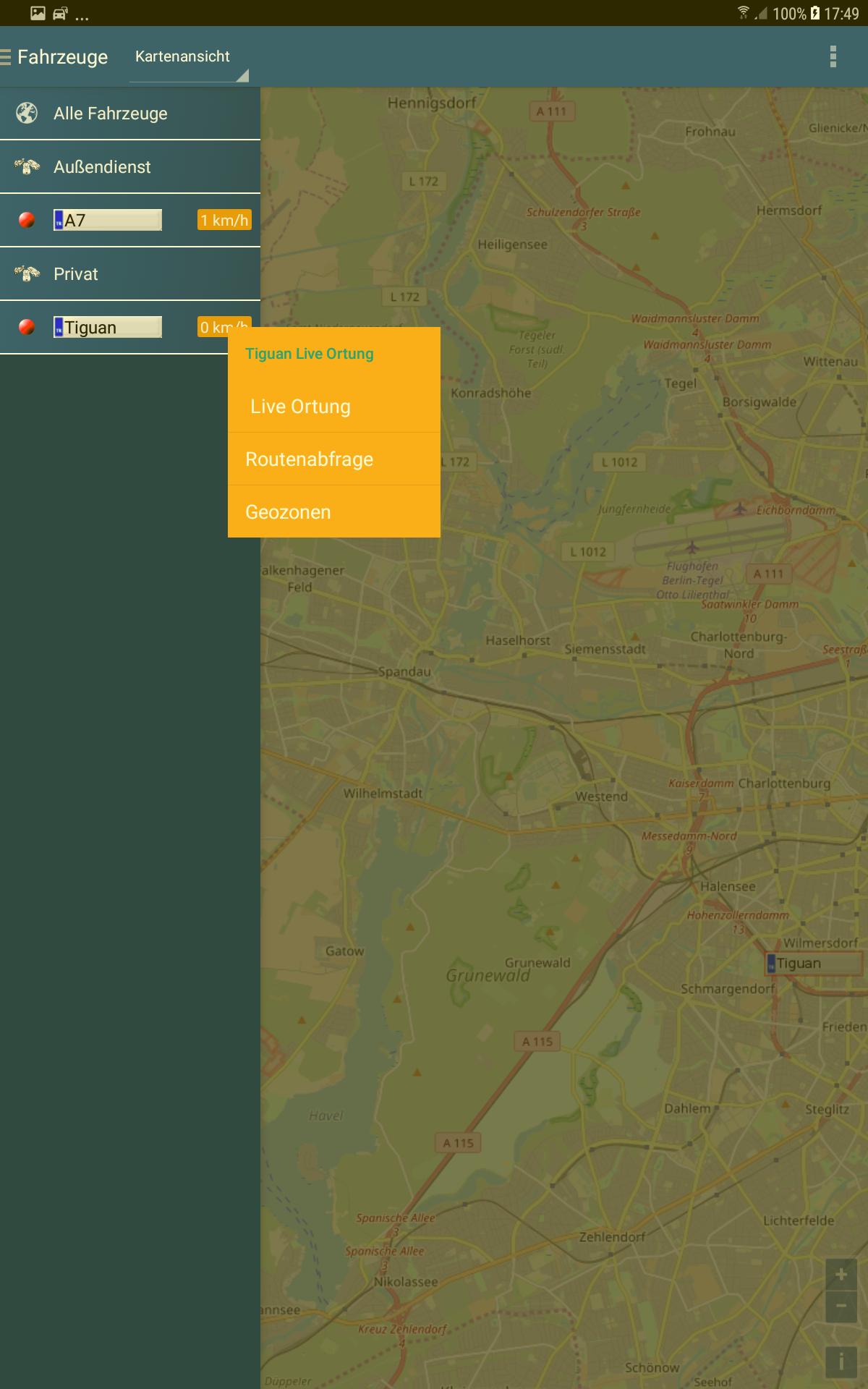
Task: Select Geozonen in the popup menu
Action: coord(288,512)
